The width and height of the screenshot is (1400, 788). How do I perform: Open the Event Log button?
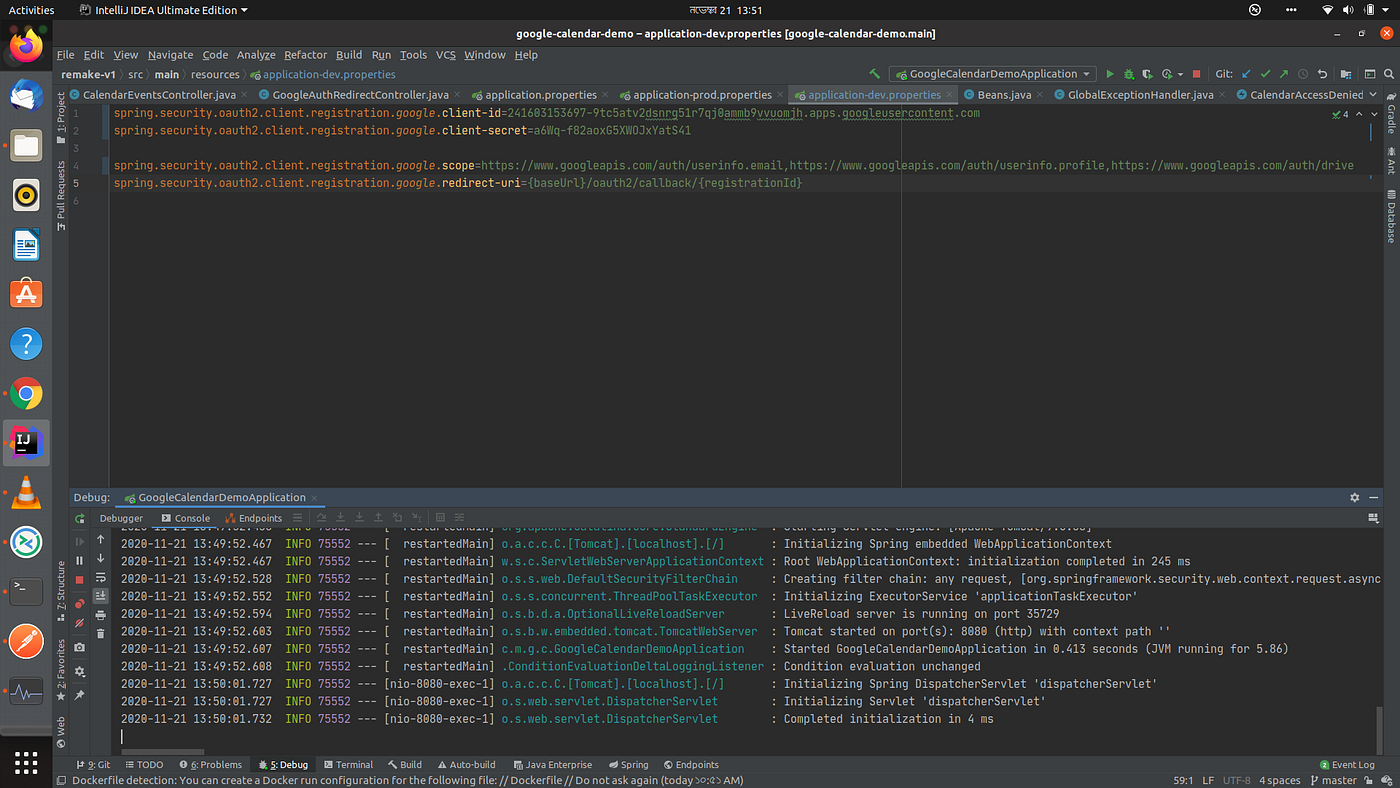(x=1347, y=765)
